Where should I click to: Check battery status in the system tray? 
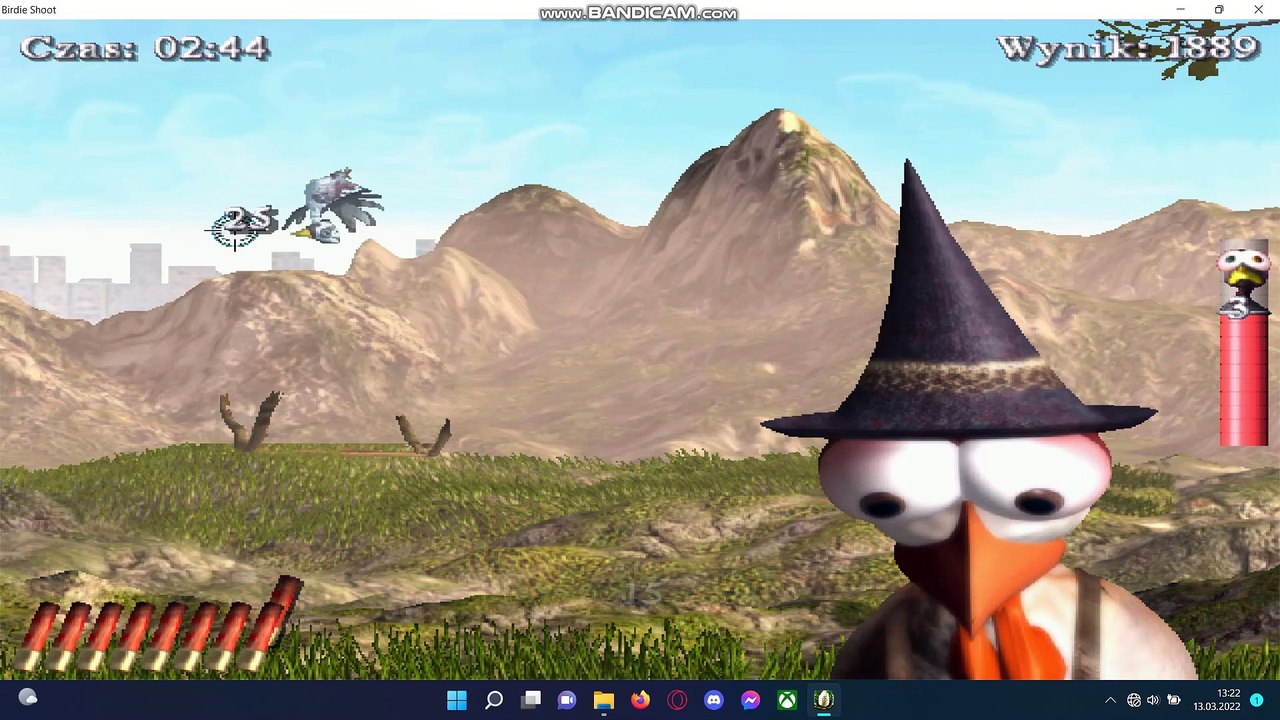[1174, 700]
